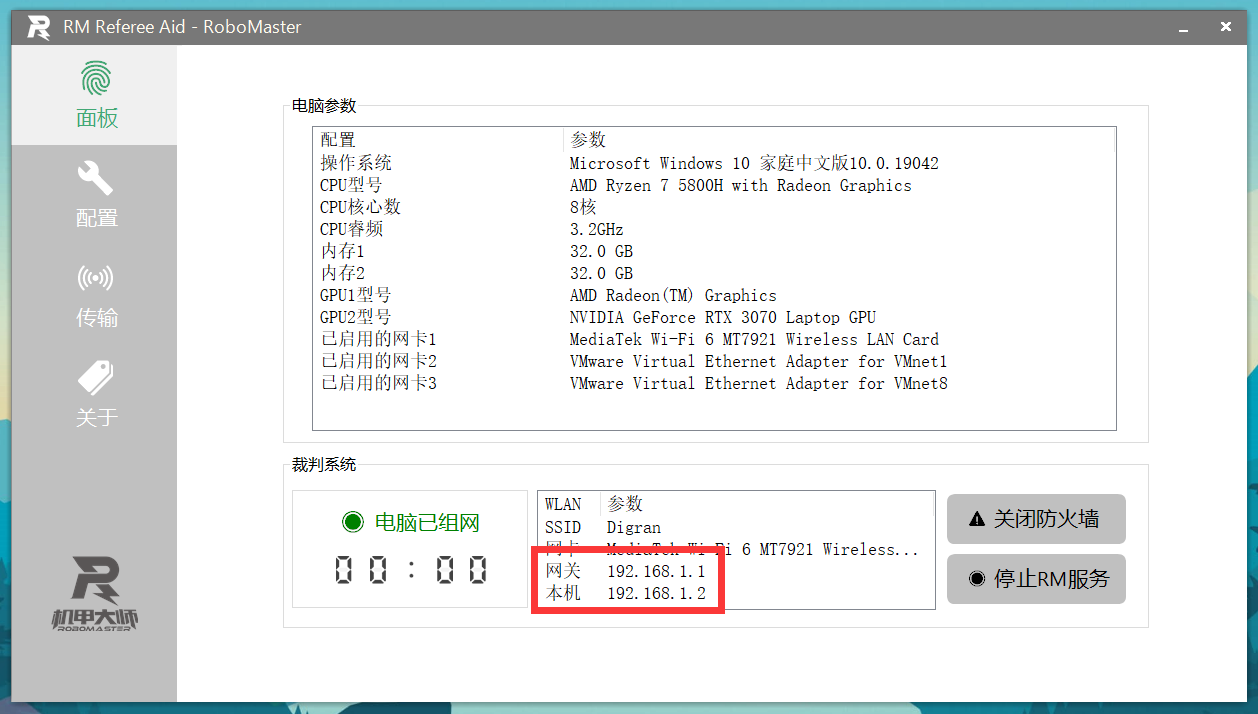Select the 网关 192.168.1.1 row
Image resolution: width=1258 pixels, height=714 pixels.
tap(736, 571)
